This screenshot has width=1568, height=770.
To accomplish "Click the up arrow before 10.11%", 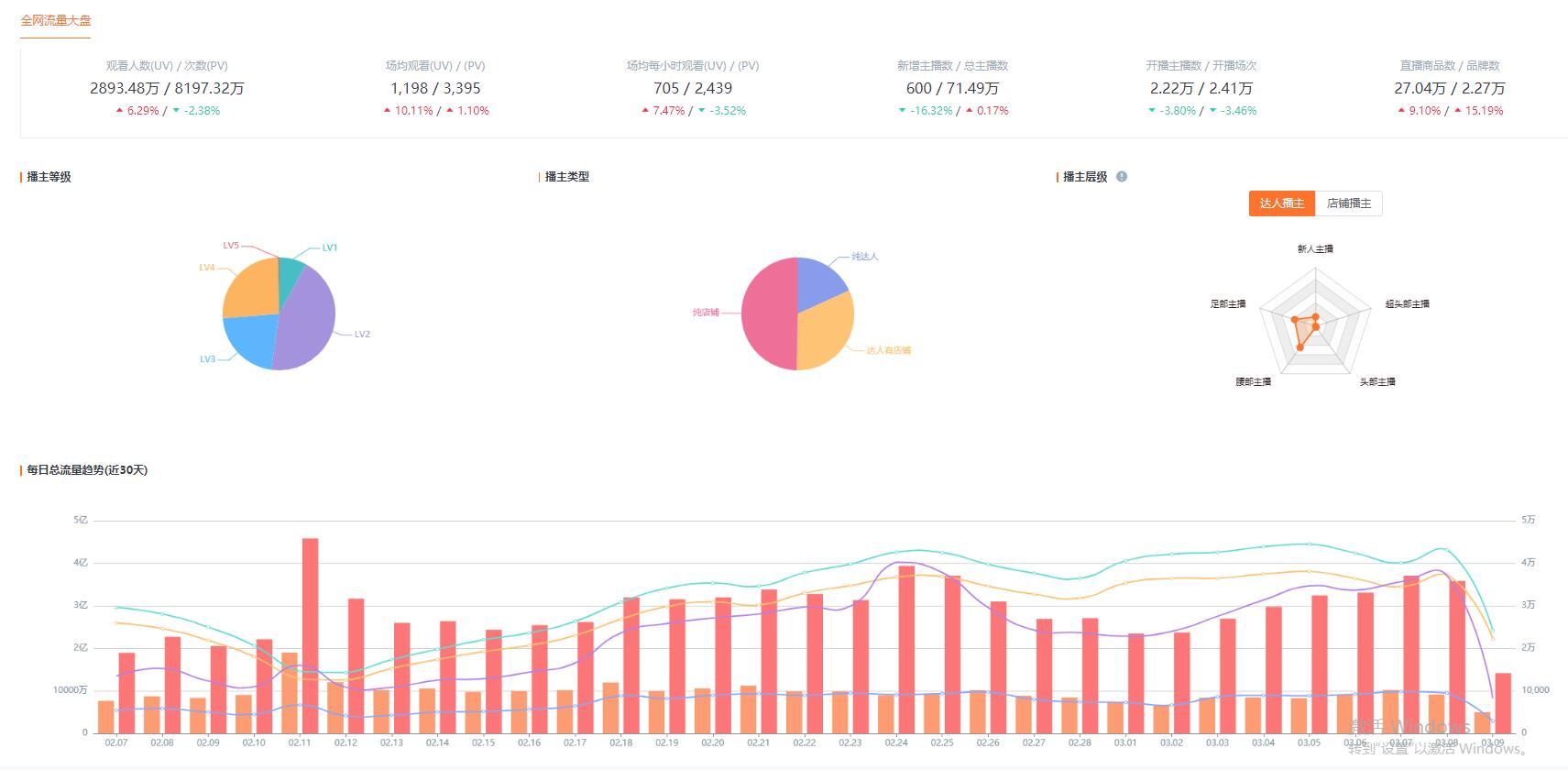I will (387, 110).
